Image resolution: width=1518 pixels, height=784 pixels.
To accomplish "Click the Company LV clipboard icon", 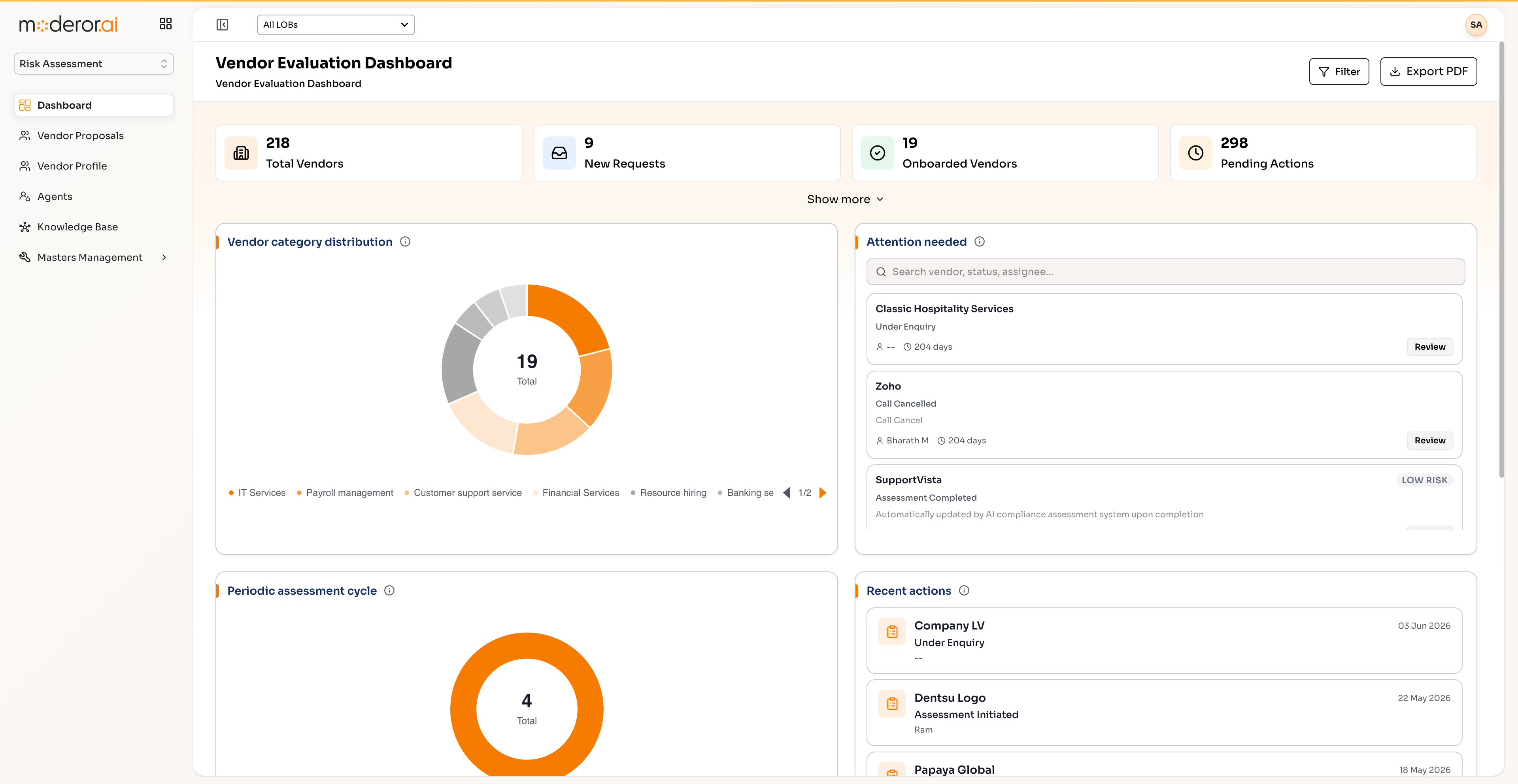I will pos(892,631).
